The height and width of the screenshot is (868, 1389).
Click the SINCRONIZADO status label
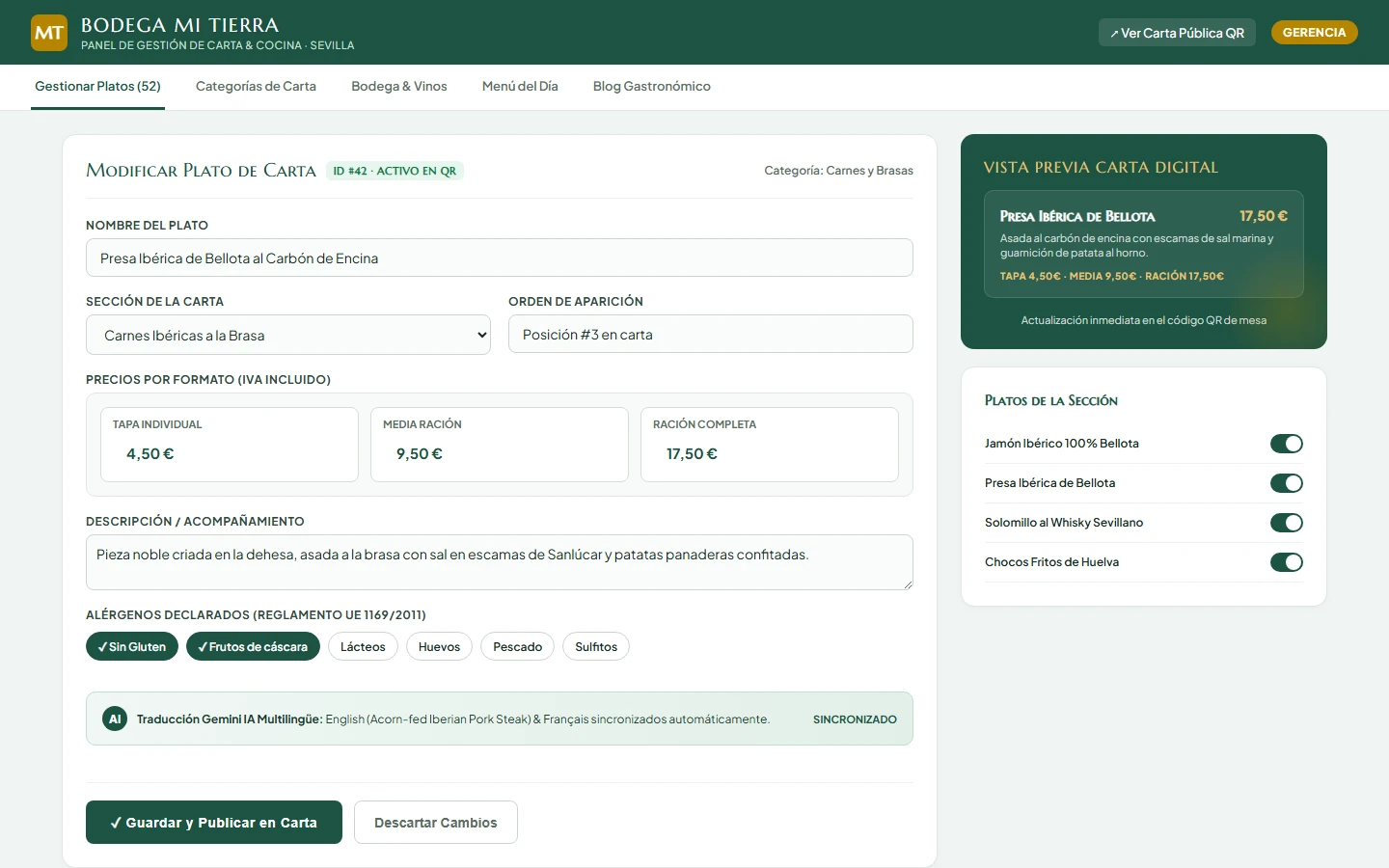coord(855,719)
